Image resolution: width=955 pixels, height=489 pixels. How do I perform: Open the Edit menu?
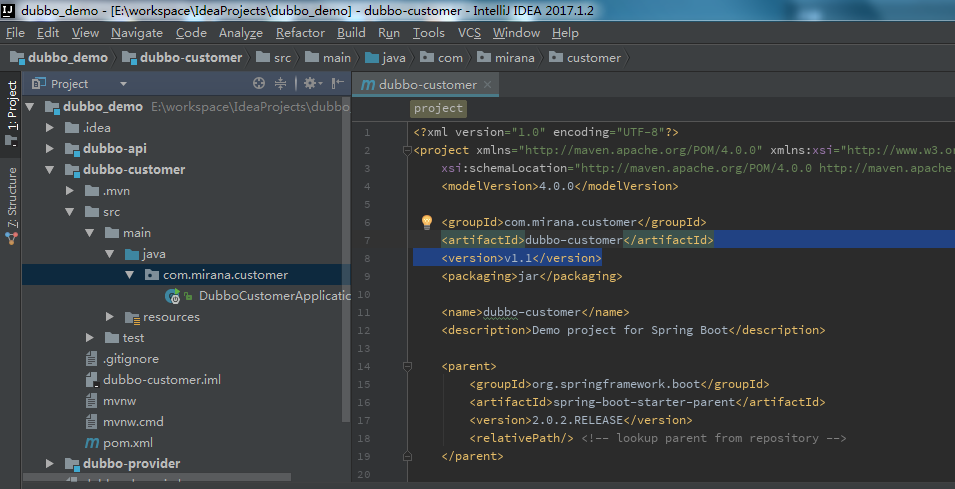click(x=48, y=33)
